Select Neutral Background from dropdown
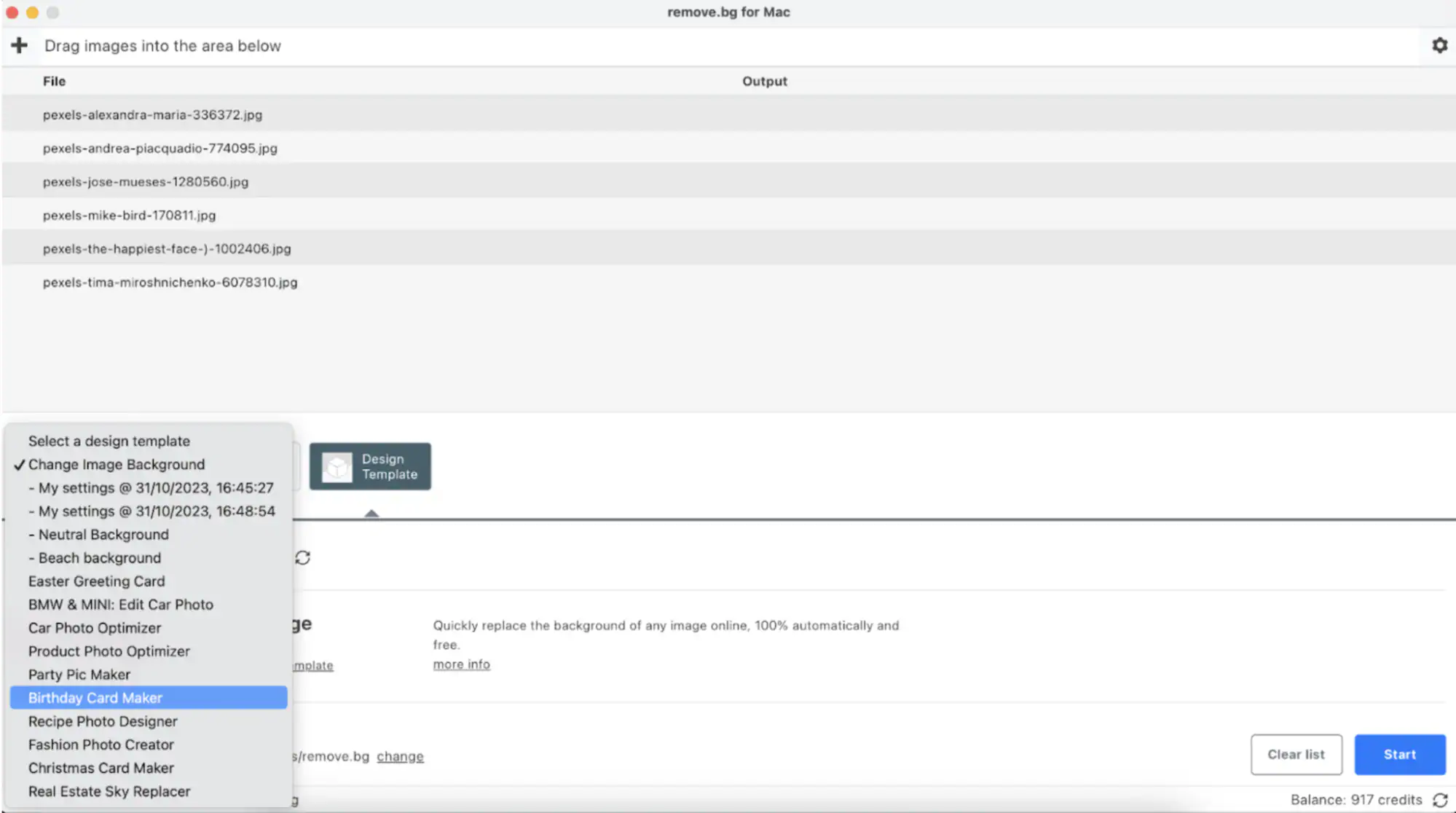This screenshot has width=1456, height=813. (x=99, y=534)
